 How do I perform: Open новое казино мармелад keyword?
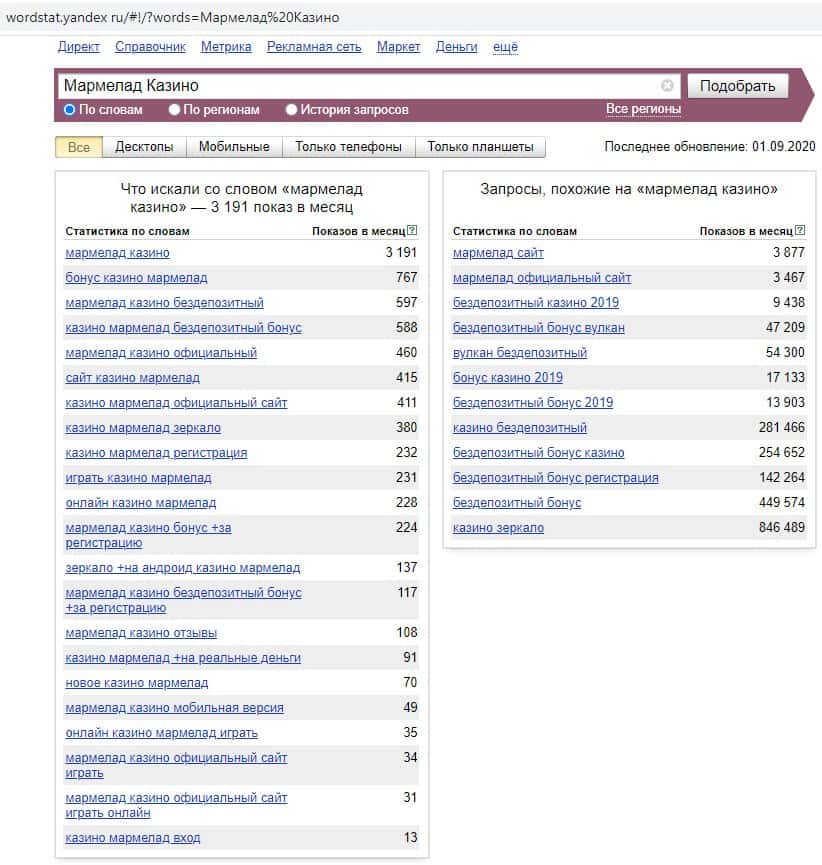coord(137,683)
